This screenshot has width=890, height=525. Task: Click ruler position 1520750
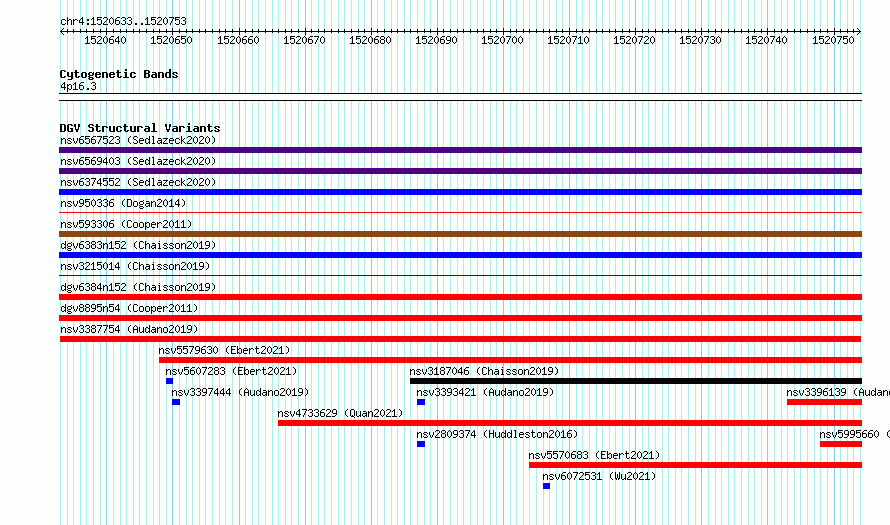pos(833,40)
